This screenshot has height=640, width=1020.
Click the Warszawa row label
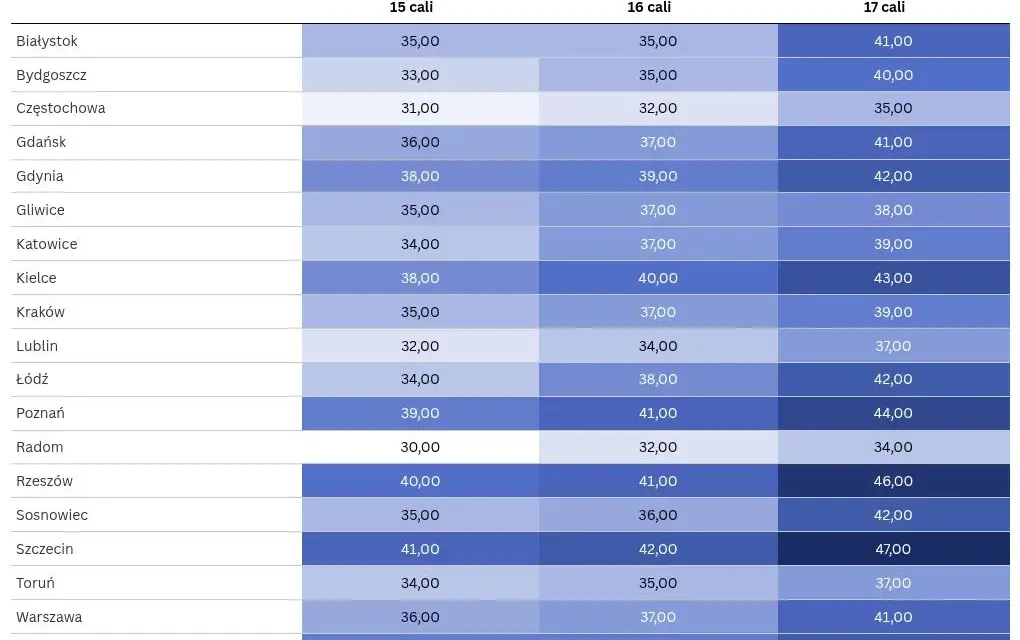pyautogui.click(x=49, y=617)
